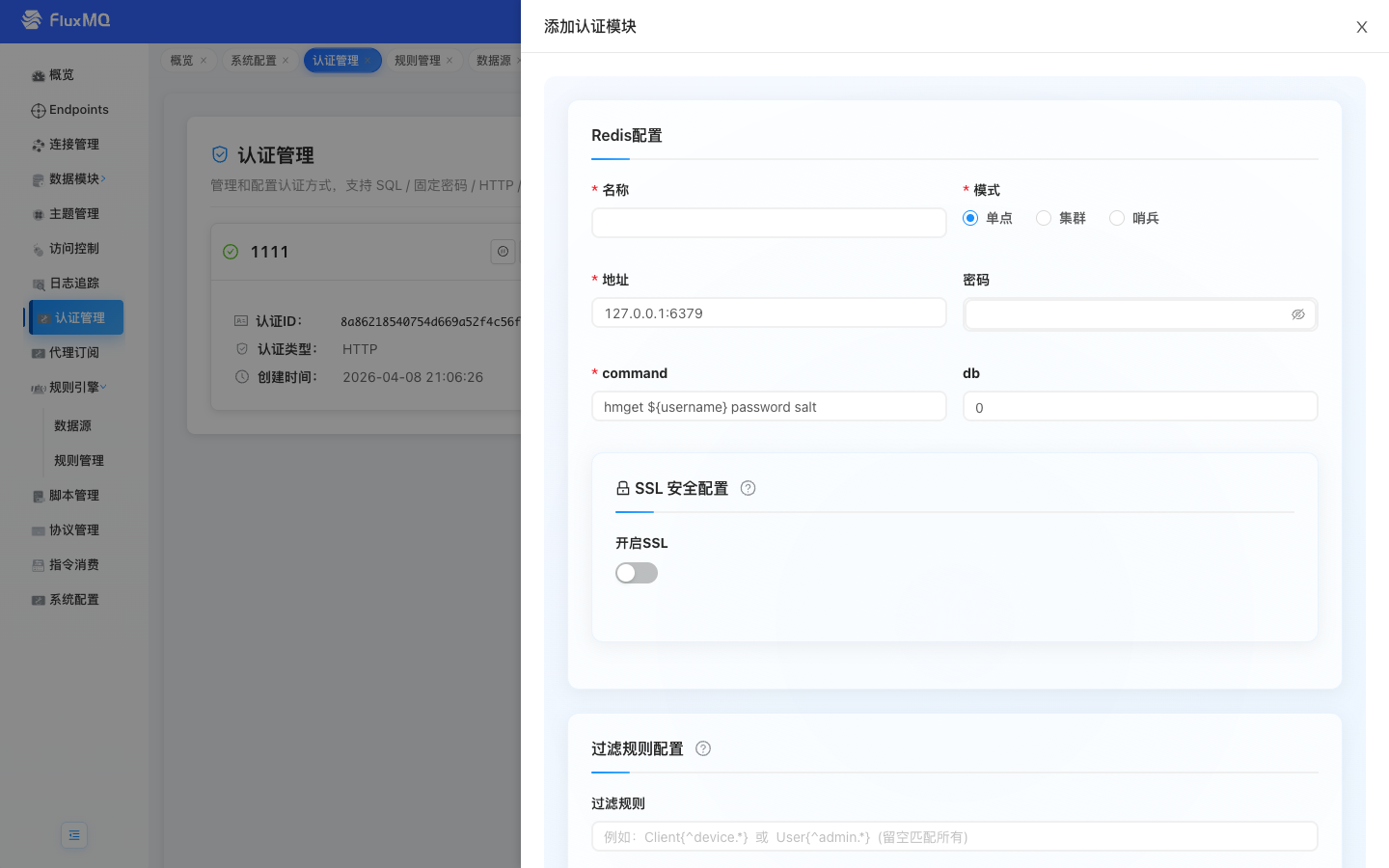Click the green check status icon of 1111
The width and height of the screenshot is (1389, 868).
click(231, 252)
